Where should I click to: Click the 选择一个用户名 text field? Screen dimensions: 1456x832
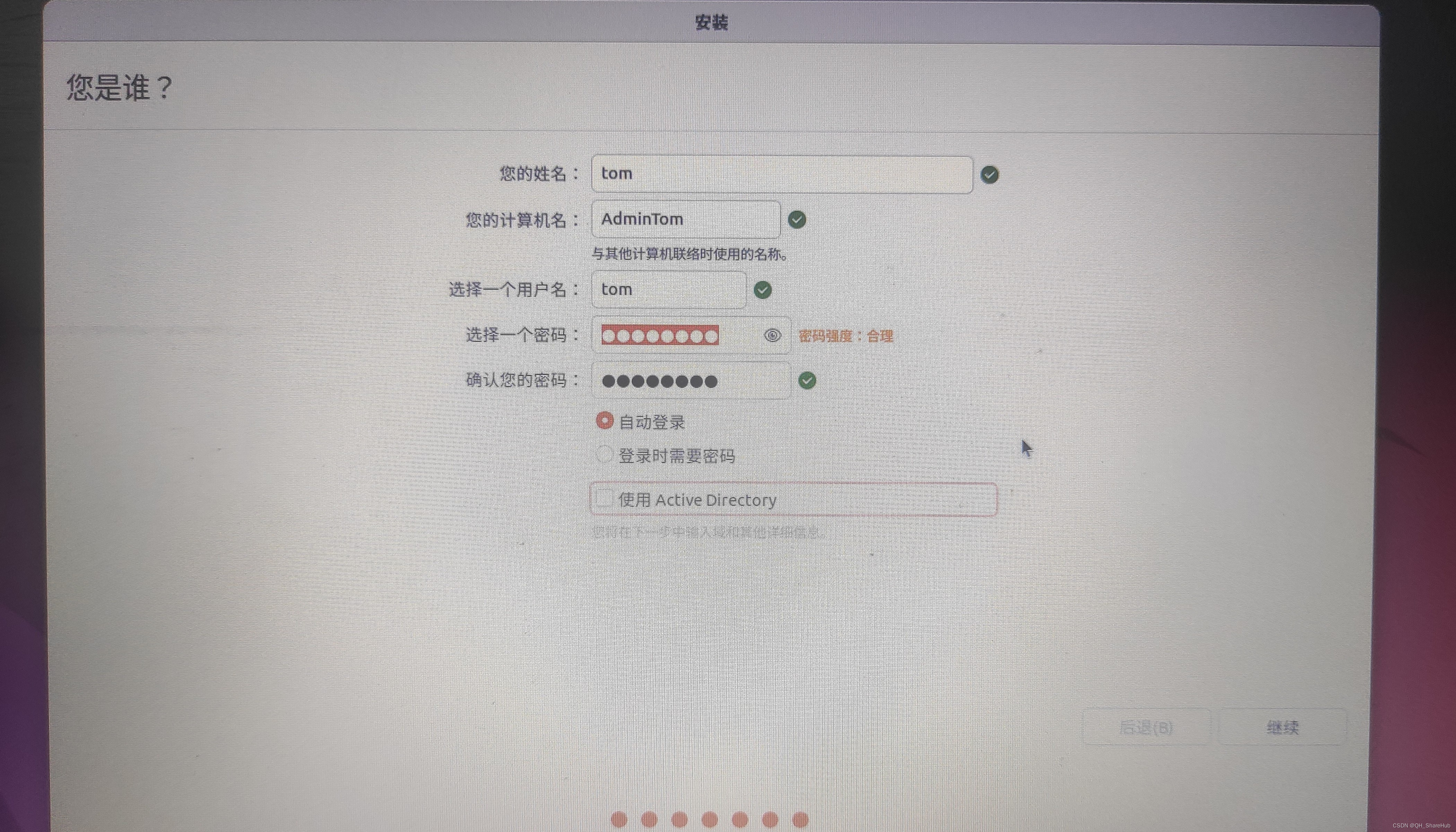[668, 290]
